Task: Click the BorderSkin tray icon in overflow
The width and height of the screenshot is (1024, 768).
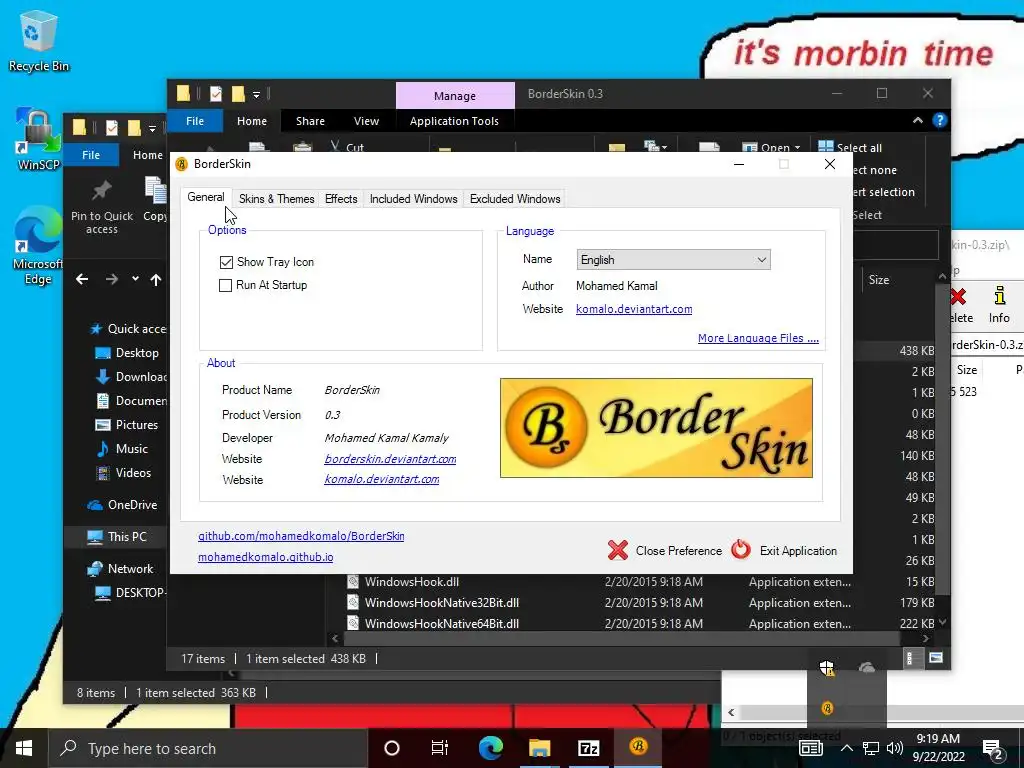Action: 827,708
